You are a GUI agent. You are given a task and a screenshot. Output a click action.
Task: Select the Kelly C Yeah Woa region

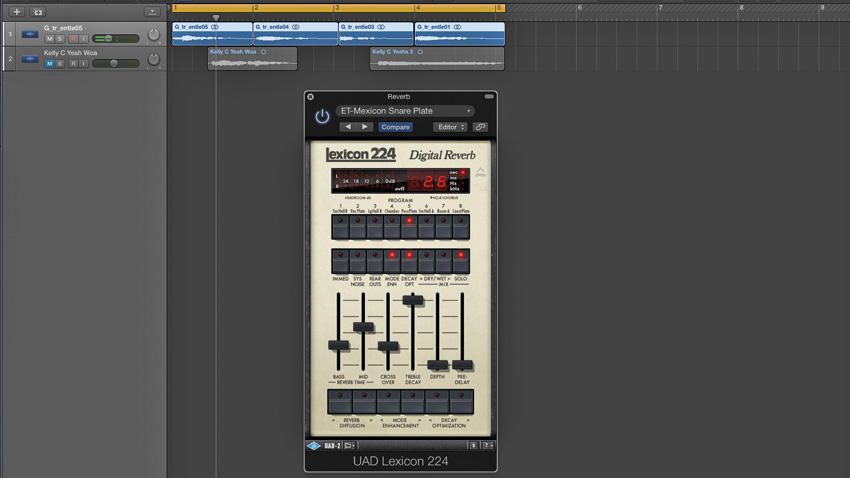[x=253, y=59]
